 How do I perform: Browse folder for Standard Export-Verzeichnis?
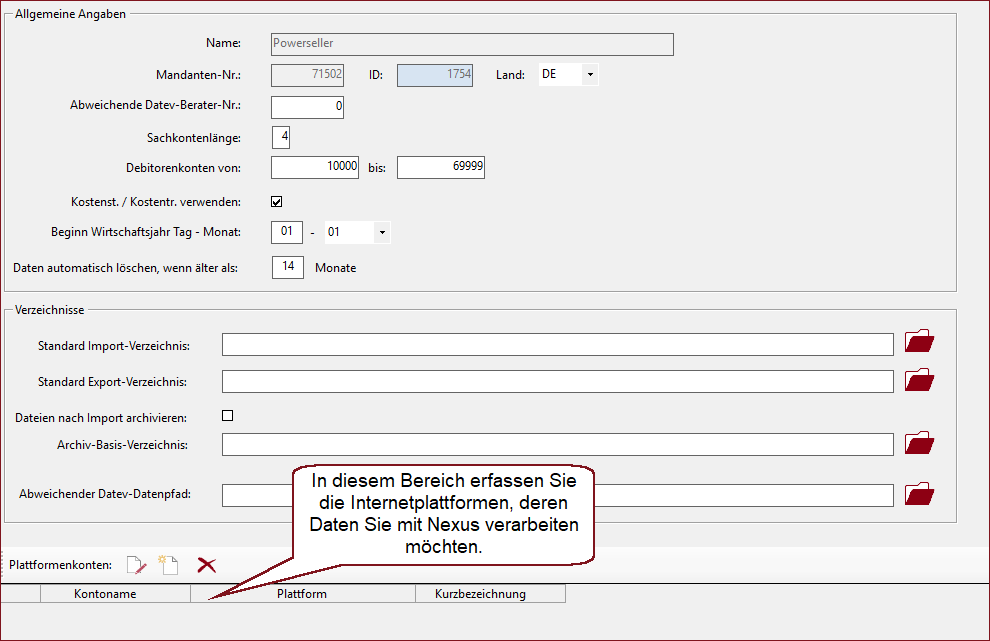pos(918,380)
